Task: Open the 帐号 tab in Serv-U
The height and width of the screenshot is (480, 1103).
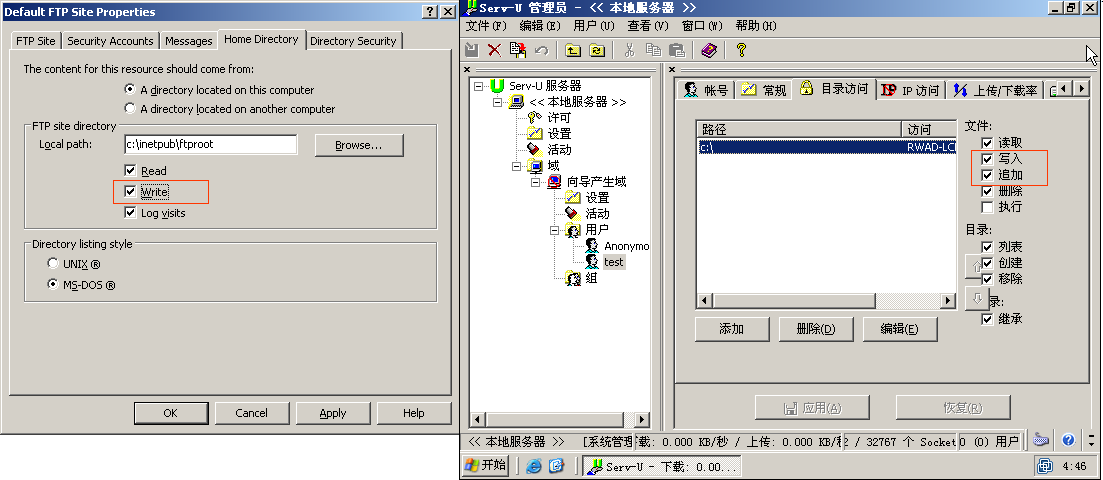Action: coord(707,89)
